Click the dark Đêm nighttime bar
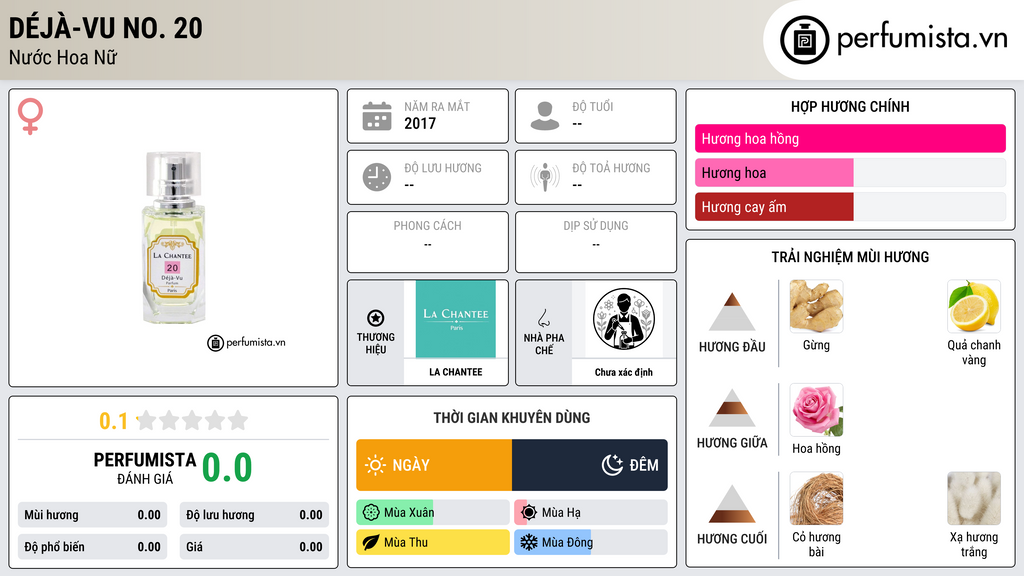Image resolution: width=1024 pixels, height=576 pixels. pos(590,465)
